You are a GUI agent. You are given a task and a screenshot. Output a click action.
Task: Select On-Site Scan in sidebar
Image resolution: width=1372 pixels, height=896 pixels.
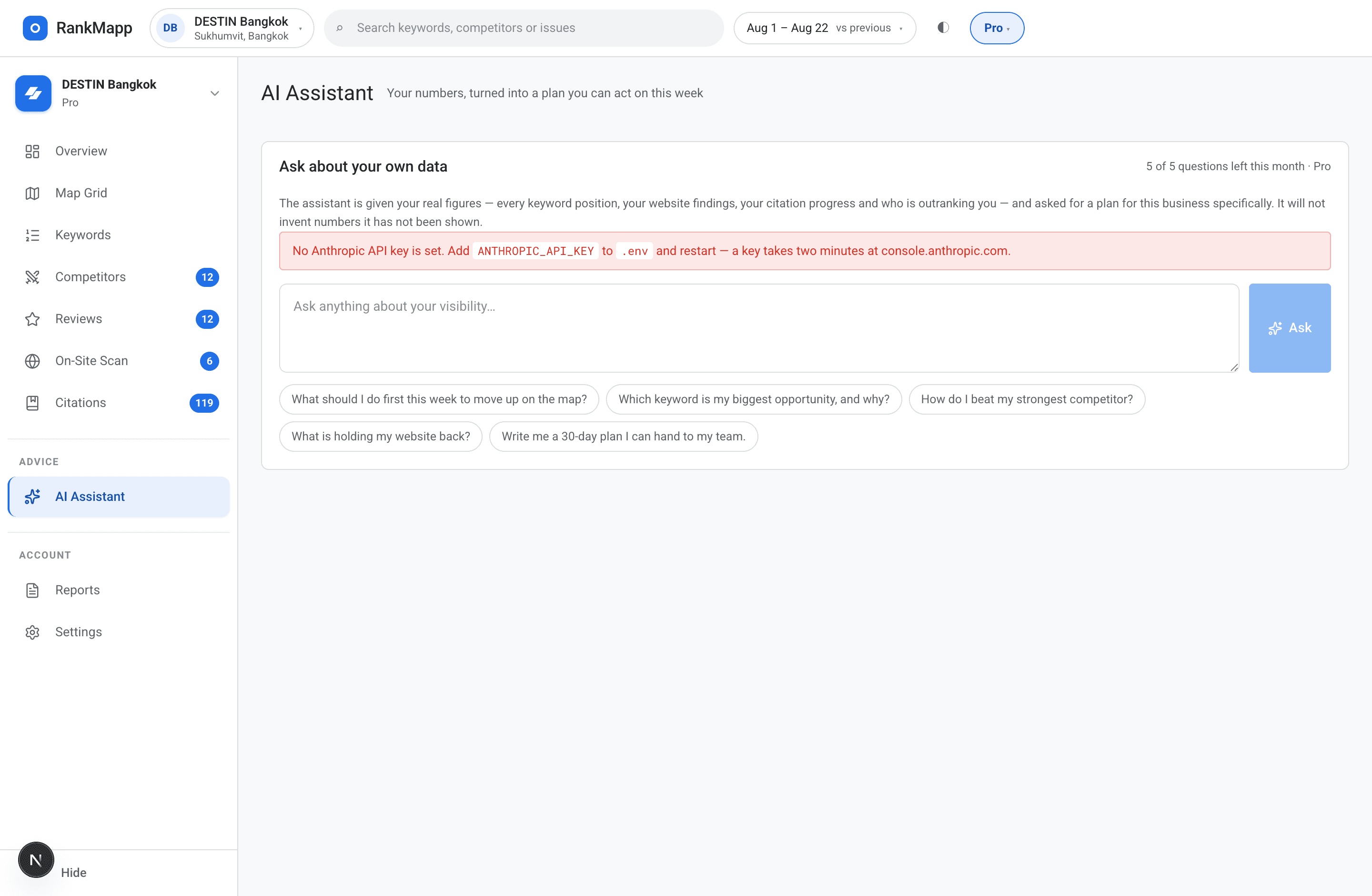(x=119, y=361)
